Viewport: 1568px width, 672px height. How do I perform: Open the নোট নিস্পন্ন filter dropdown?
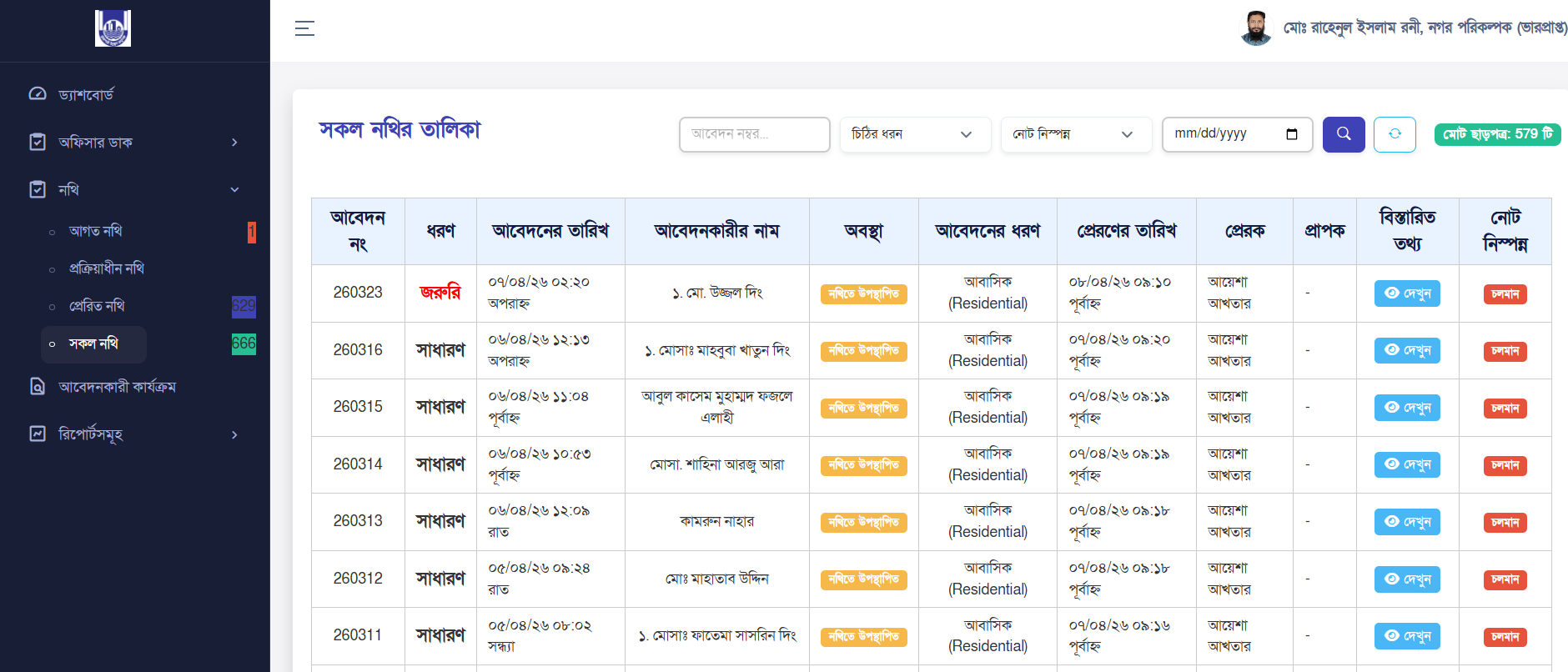pyautogui.click(x=1074, y=134)
